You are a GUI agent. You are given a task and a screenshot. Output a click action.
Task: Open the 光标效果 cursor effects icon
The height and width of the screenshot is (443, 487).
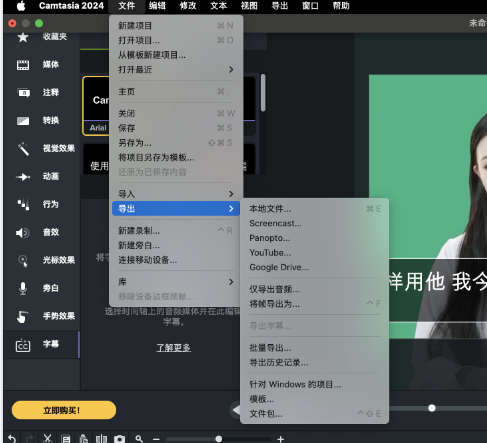23,261
